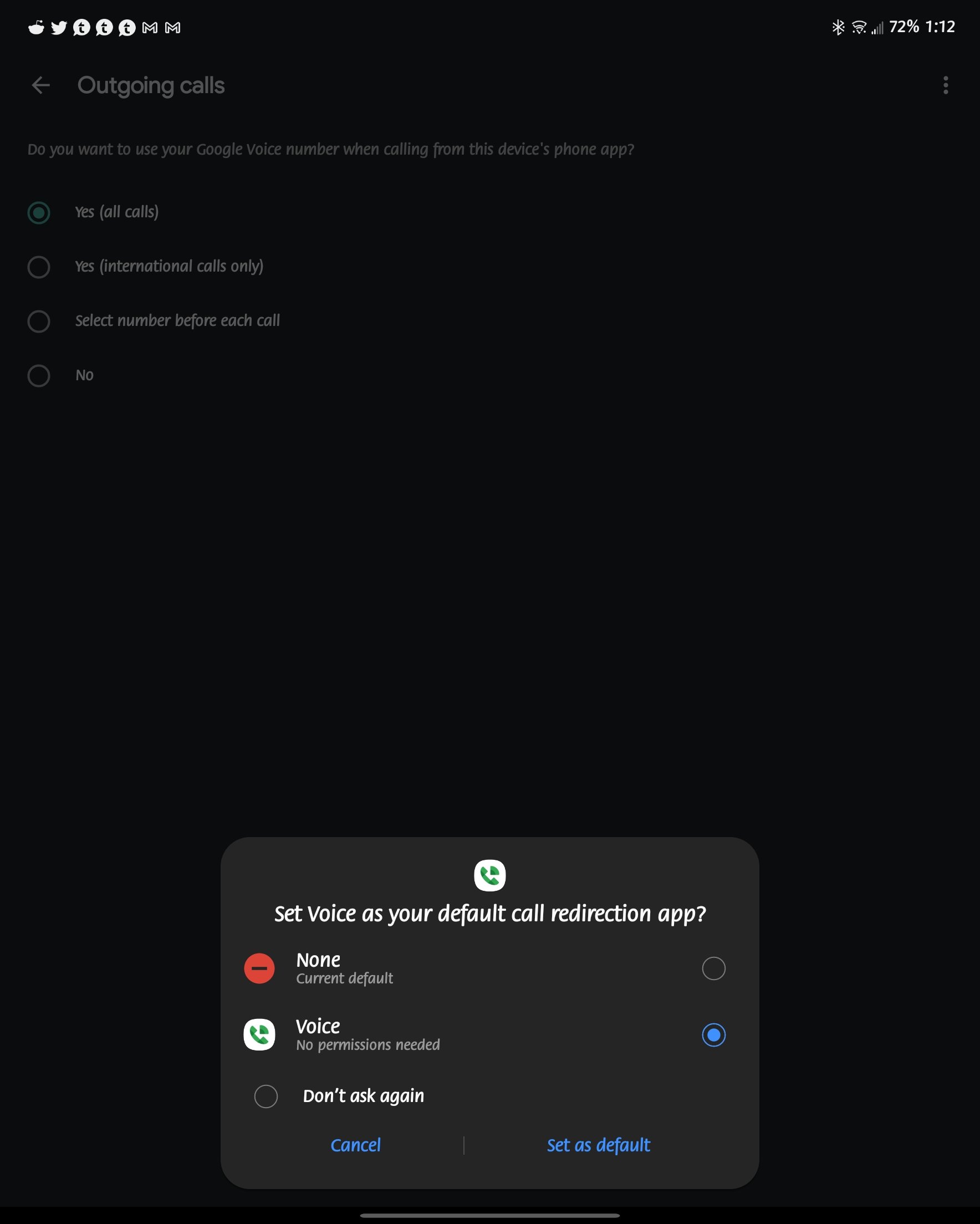Select the None radio button

click(714, 968)
